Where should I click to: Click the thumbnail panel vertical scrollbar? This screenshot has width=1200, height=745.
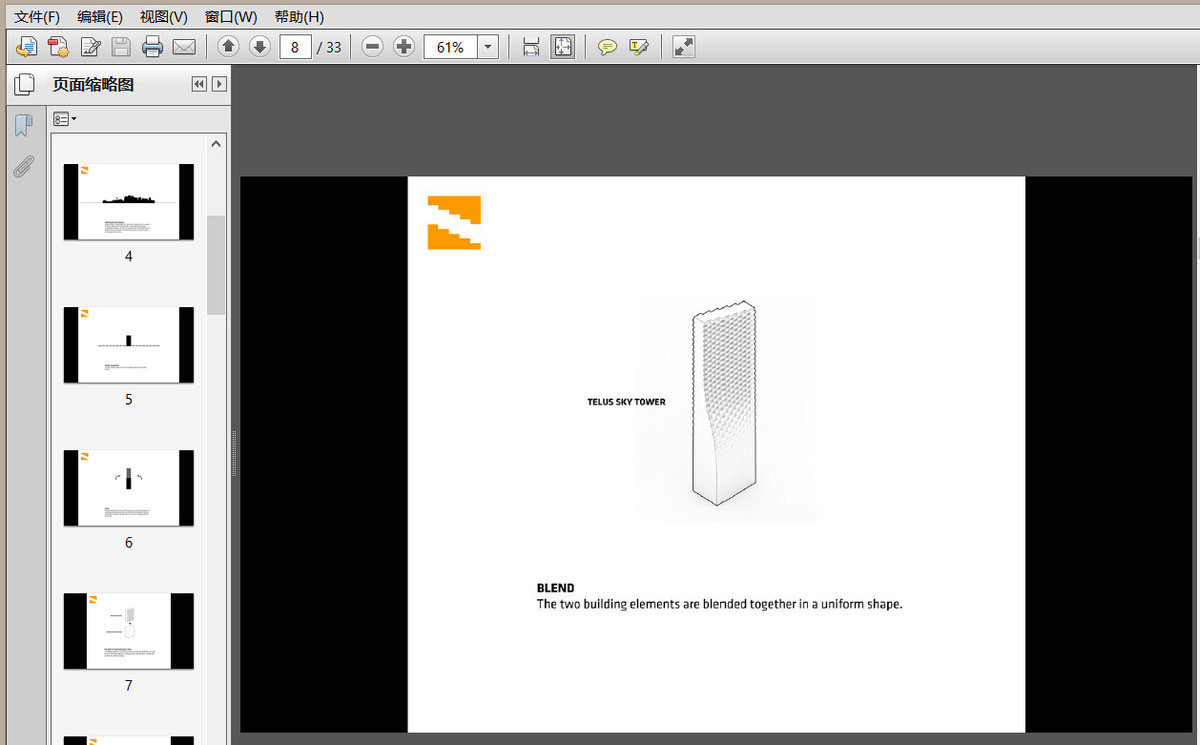(216, 265)
